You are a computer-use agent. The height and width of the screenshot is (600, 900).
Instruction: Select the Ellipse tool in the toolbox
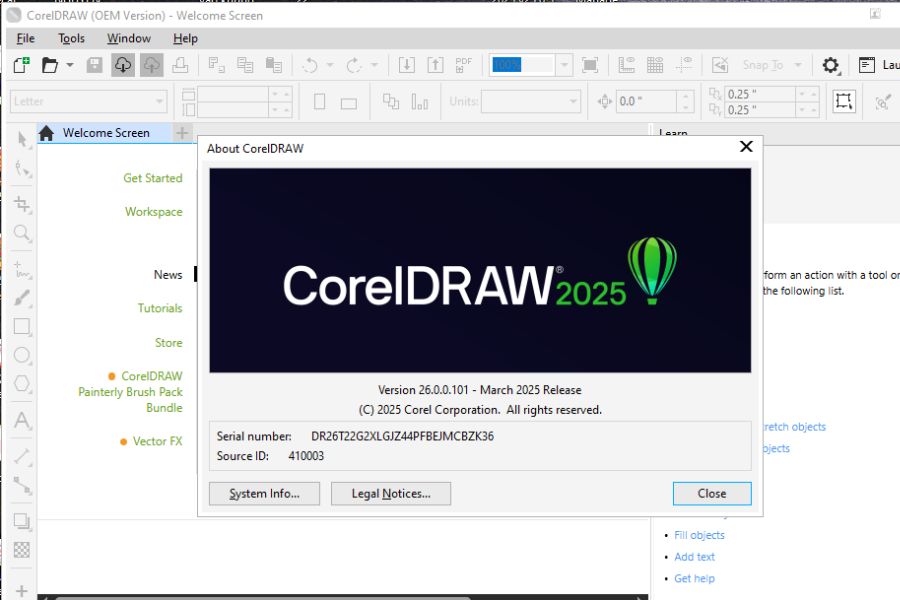22,355
